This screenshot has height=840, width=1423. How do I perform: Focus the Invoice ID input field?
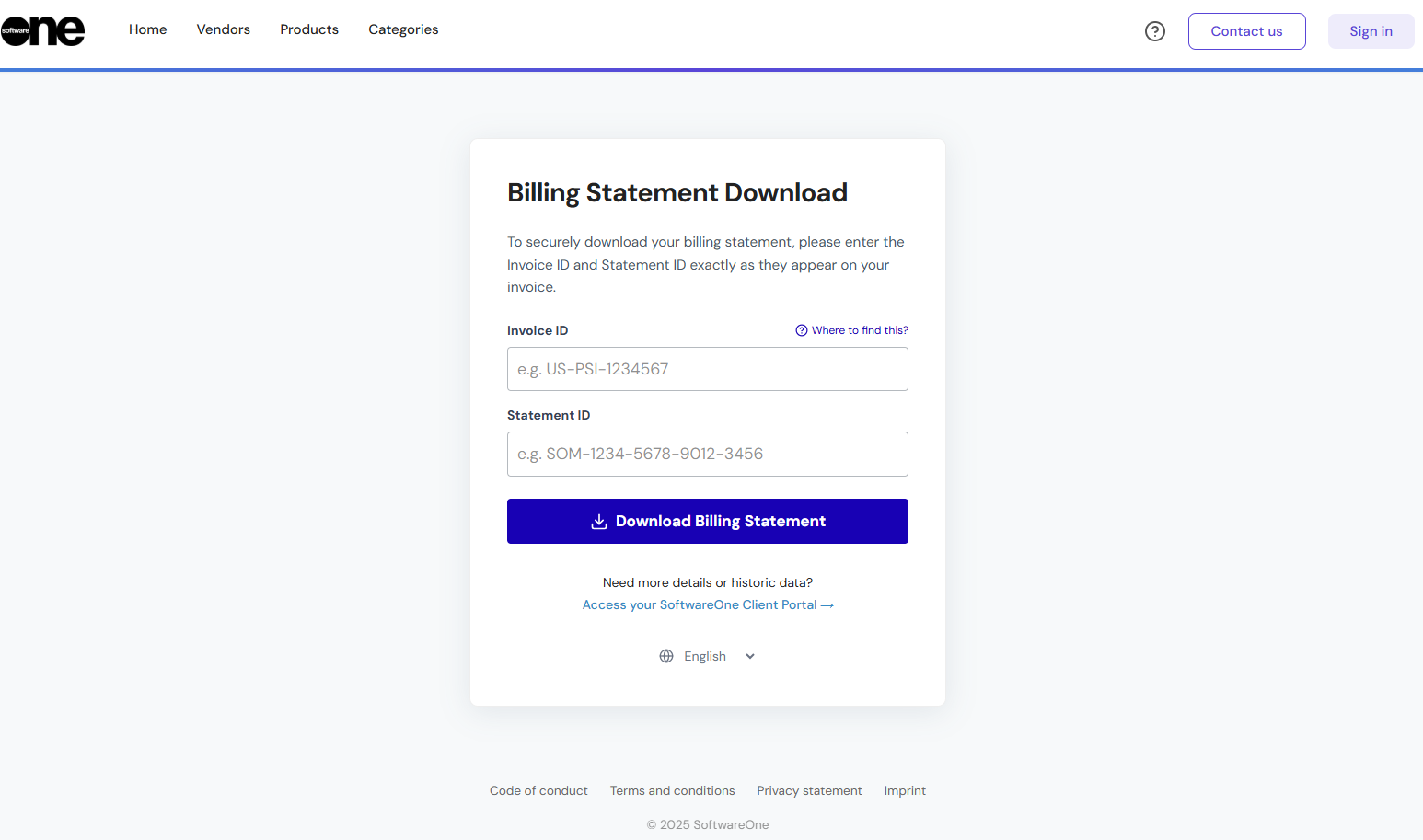click(707, 369)
